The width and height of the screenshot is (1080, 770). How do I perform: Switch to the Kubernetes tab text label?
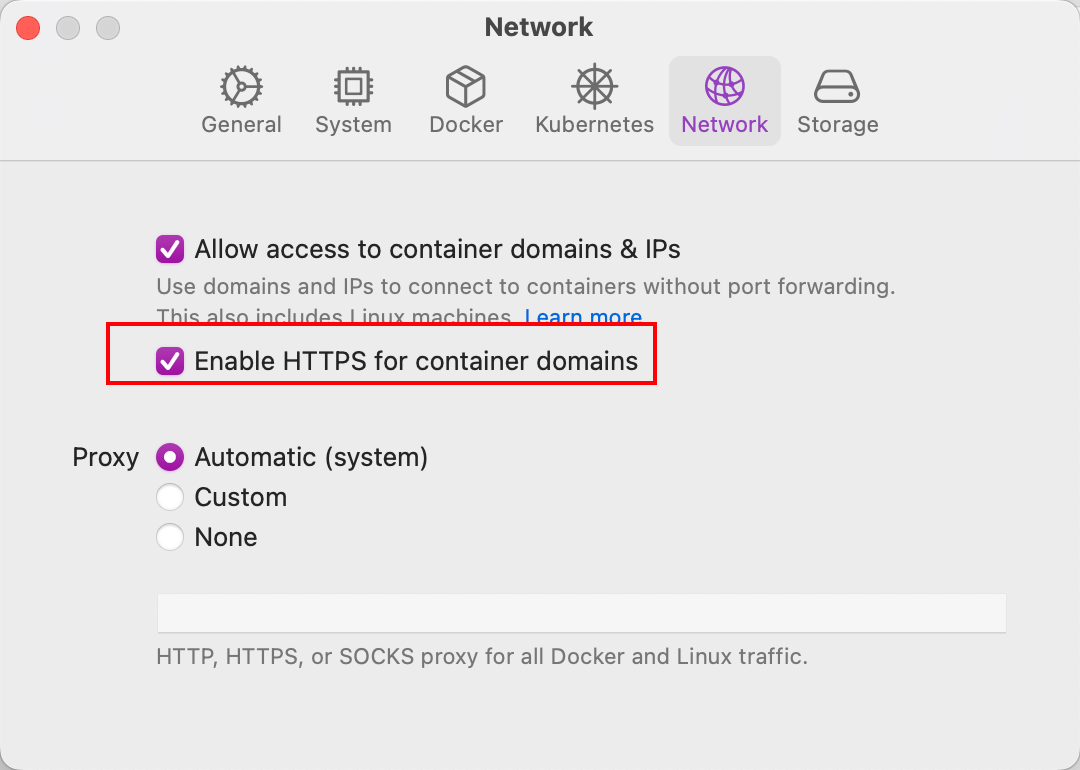pos(594,125)
